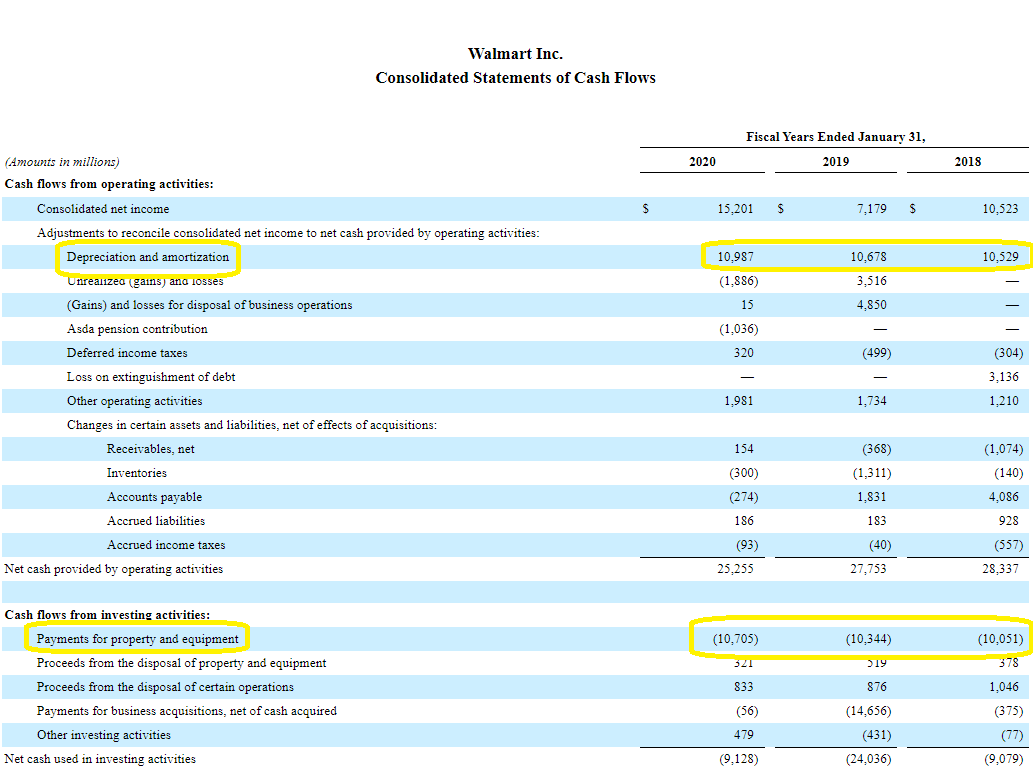The width and height of the screenshot is (1033, 771).
Task: Click the Loss on extinguishment of debt label
Action: click(x=151, y=377)
